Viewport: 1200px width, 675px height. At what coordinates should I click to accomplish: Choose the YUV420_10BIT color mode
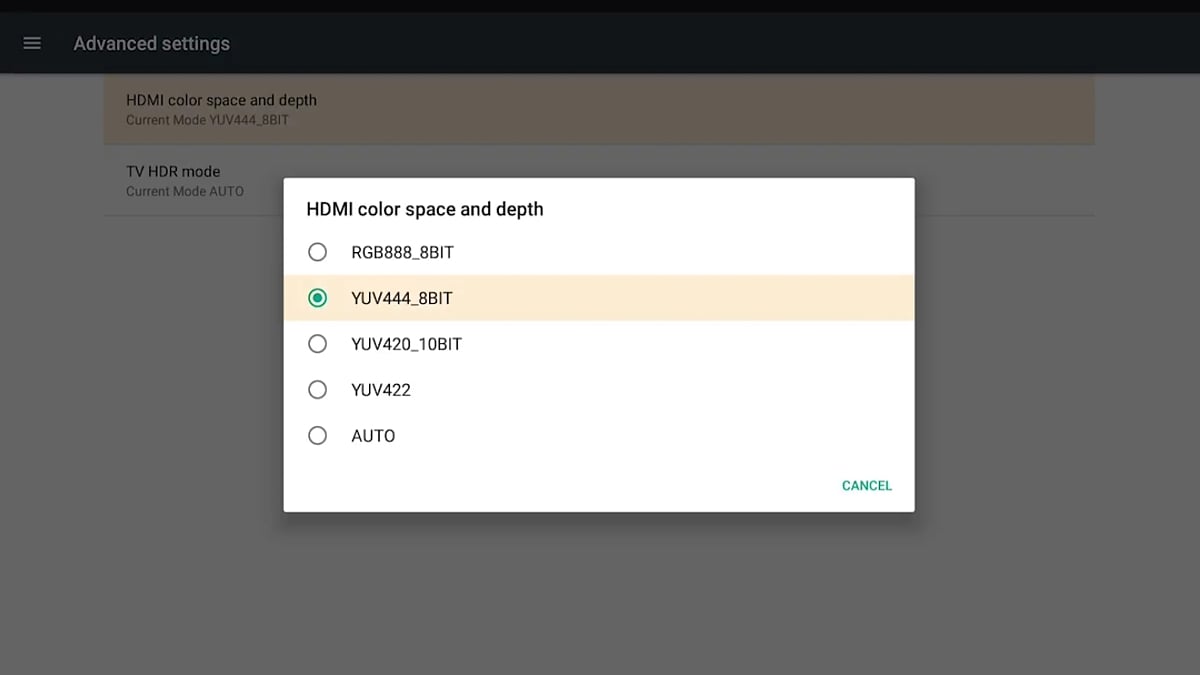[317, 343]
